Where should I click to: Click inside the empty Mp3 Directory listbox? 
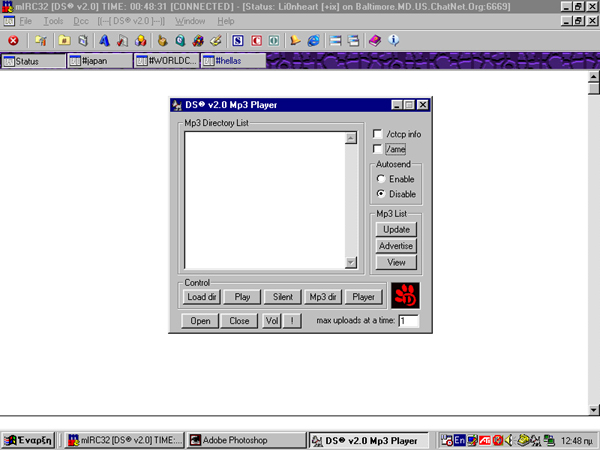click(x=265, y=201)
